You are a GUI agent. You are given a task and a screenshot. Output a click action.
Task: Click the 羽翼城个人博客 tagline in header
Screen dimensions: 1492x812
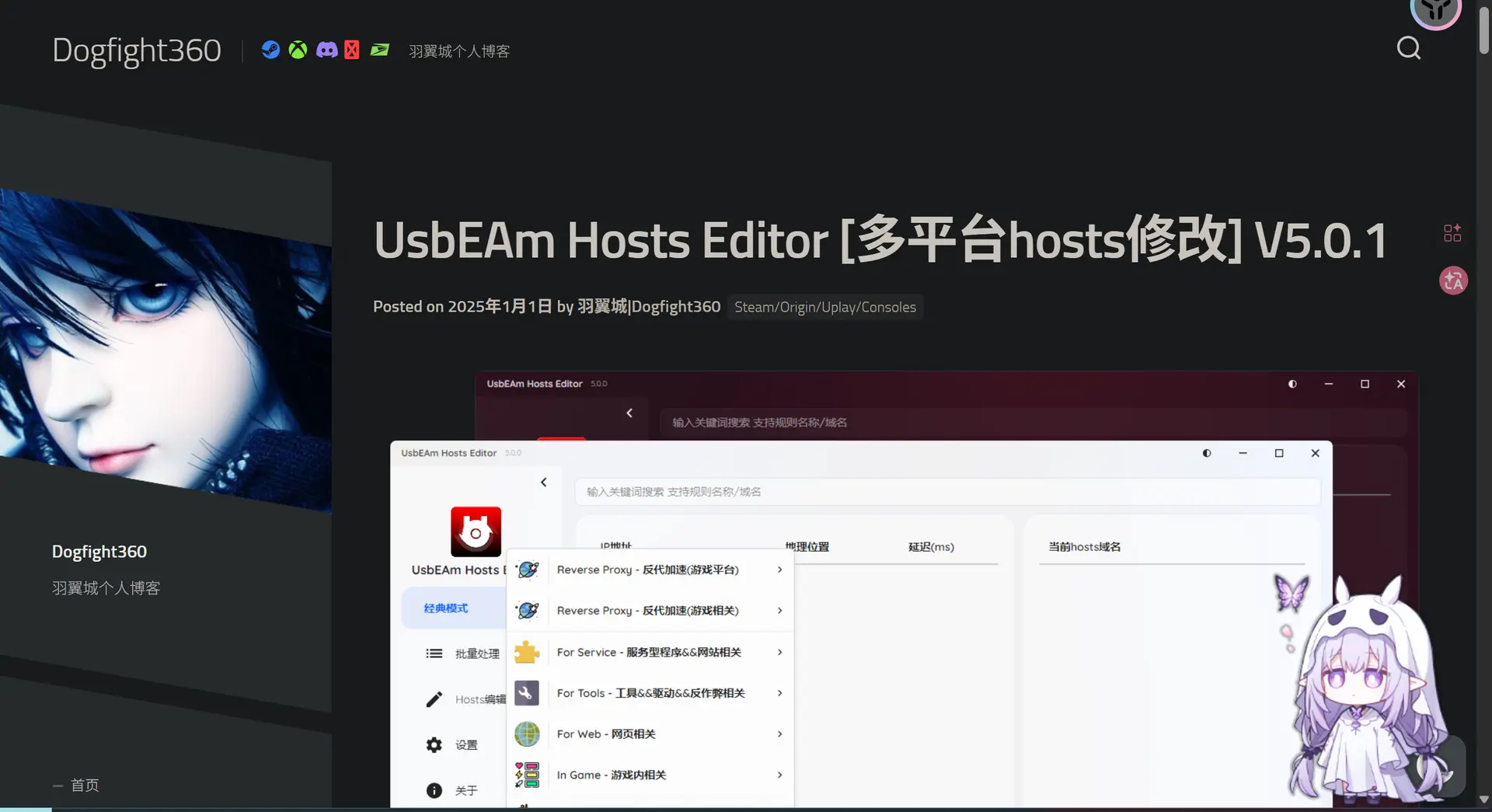point(459,51)
